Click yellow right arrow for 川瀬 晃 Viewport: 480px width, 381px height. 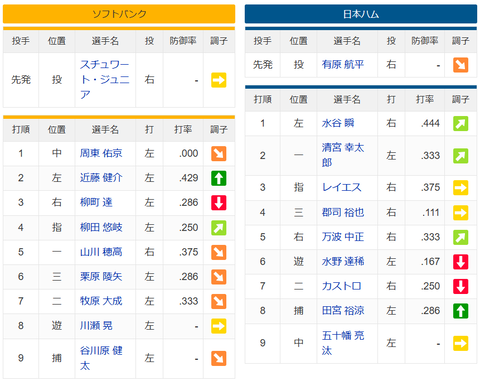click(219, 326)
